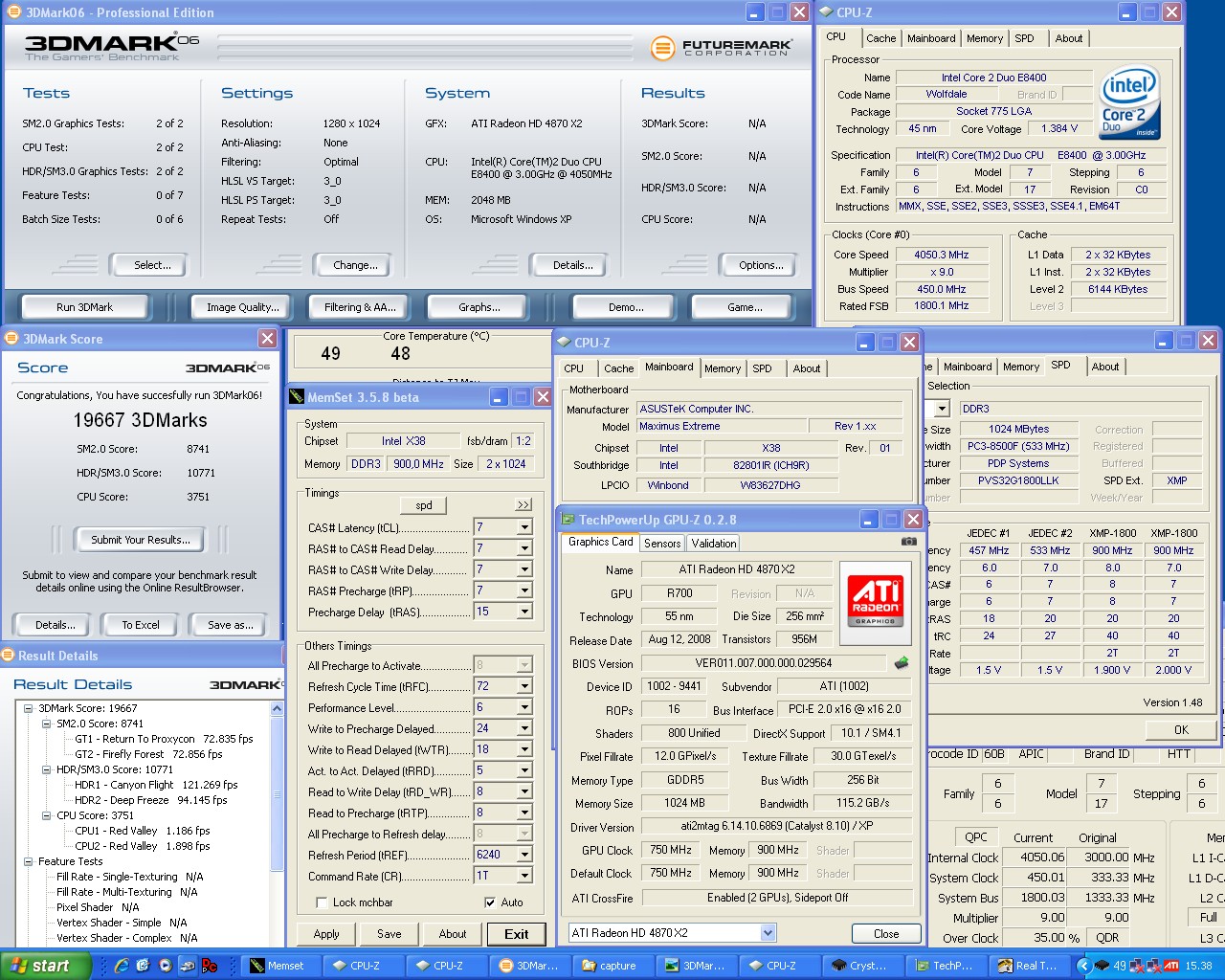Collapse the Feature Tests tree node
Viewport: 1225px width, 980px height.
click(x=29, y=861)
